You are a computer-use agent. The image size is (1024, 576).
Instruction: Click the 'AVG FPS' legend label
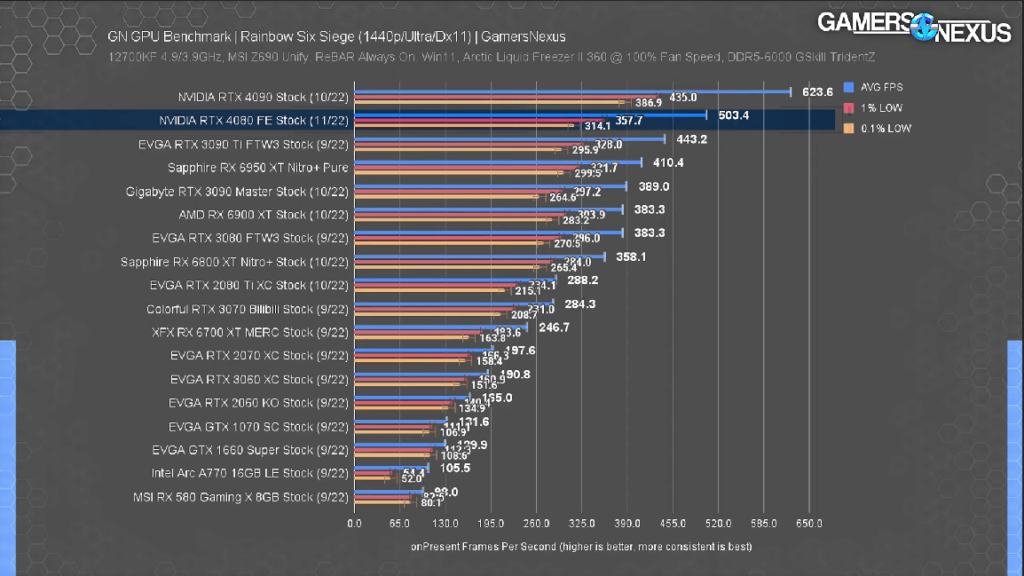click(x=882, y=87)
